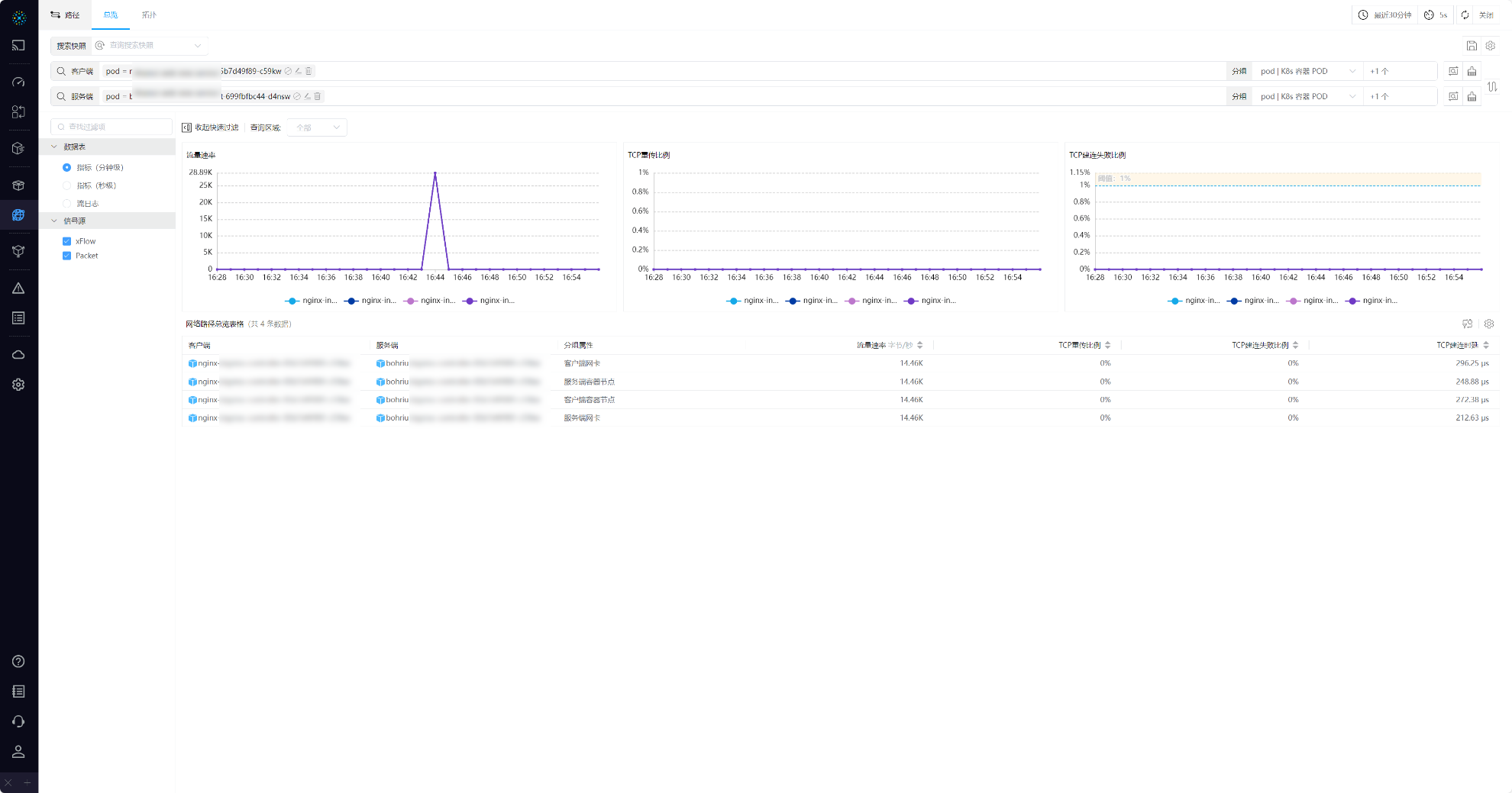Open client 分组 pod K8s dropdown
Viewport: 1512px width, 793px height.
[1307, 71]
